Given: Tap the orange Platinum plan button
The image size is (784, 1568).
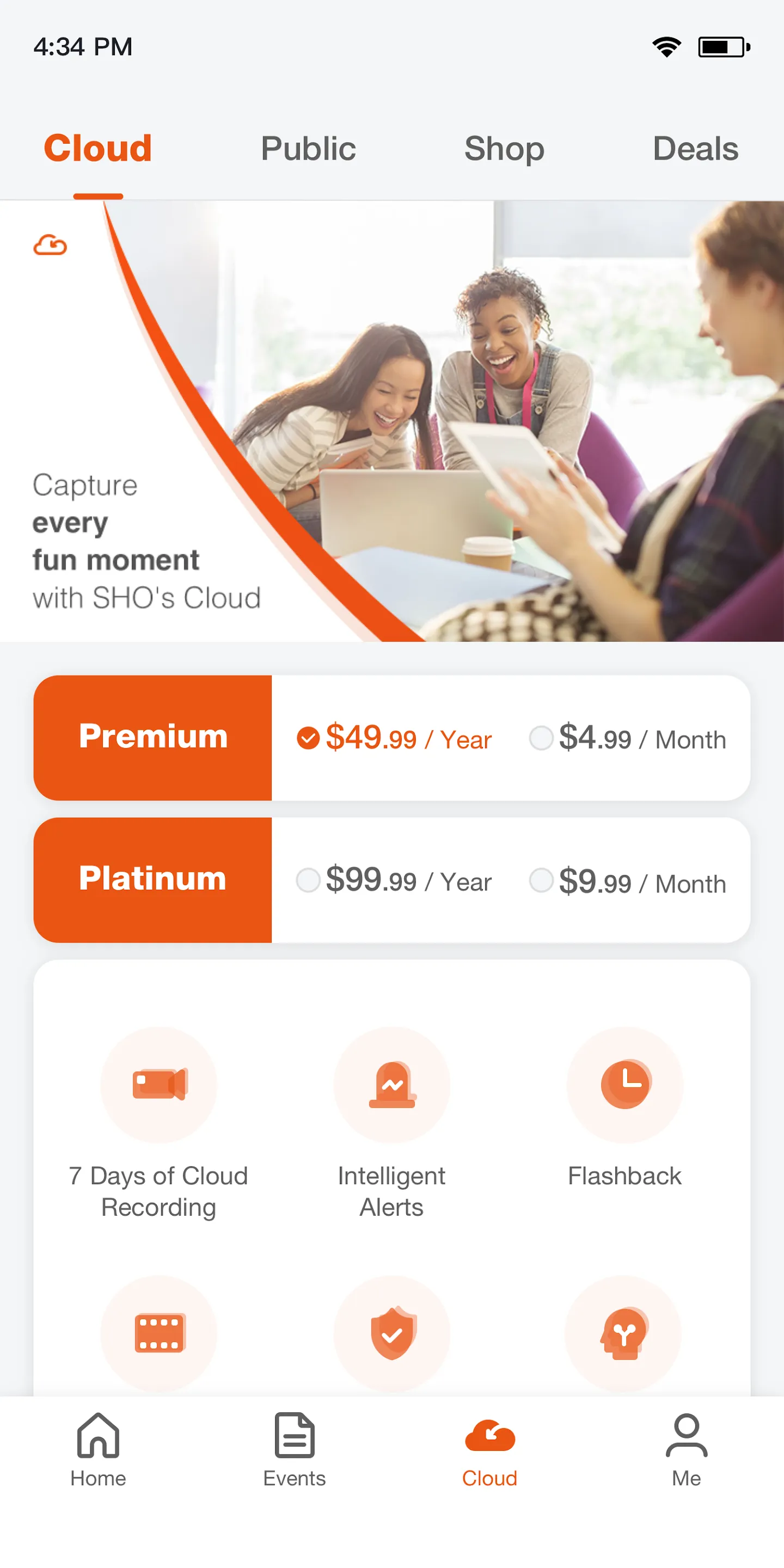Looking at the screenshot, I should click(x=153, y=880).
